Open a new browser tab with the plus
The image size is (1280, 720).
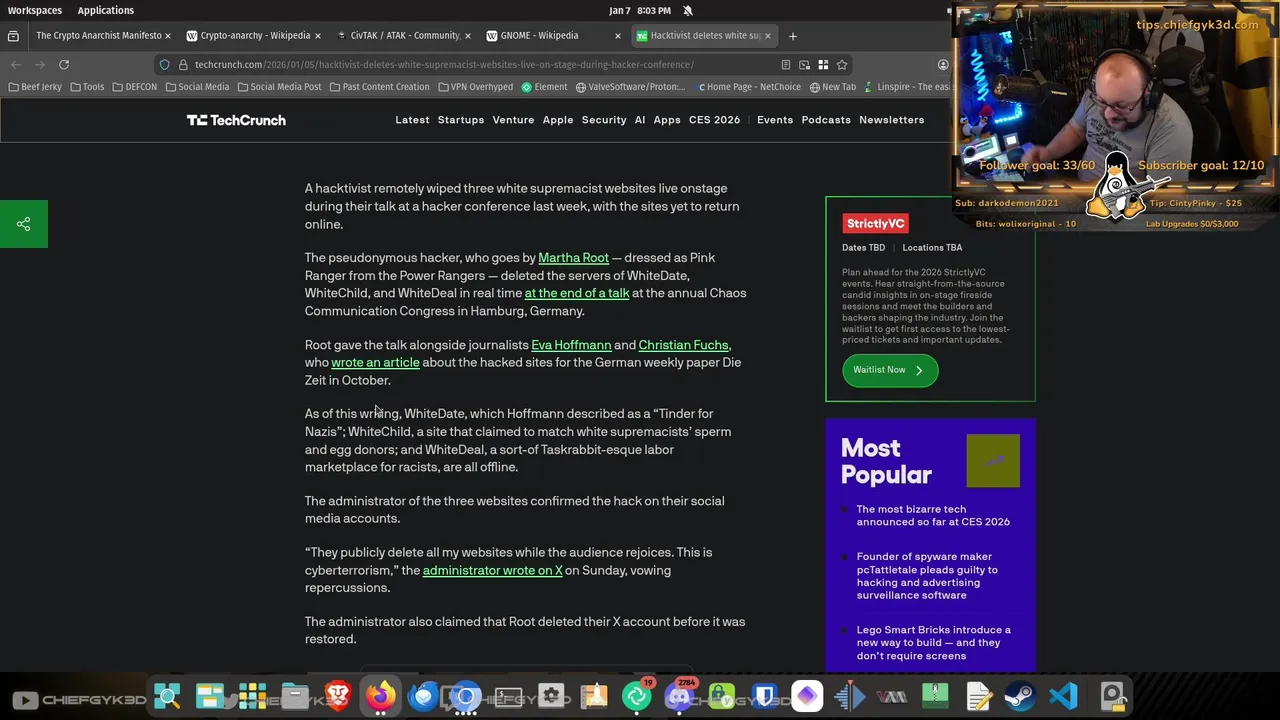[x=793, y=36]
